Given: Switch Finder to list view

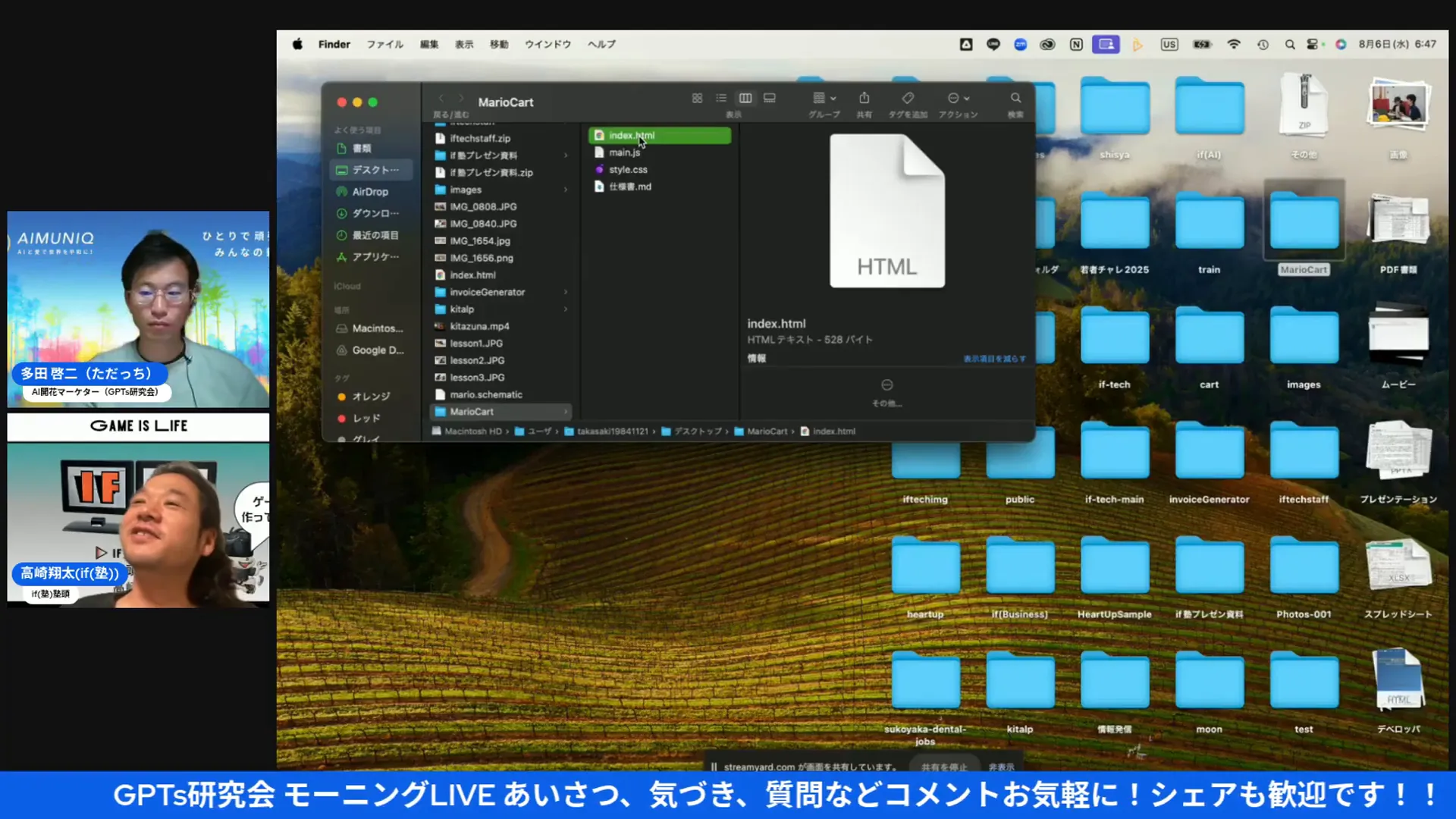Looking at the screenshot, I should coord(721,98).
